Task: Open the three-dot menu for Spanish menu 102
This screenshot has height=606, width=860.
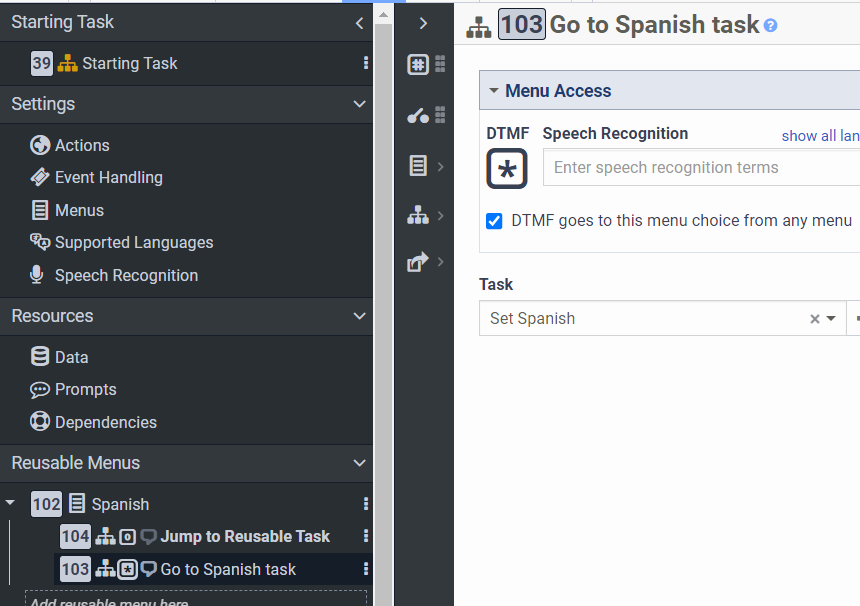Action: (x=366, y=504)
